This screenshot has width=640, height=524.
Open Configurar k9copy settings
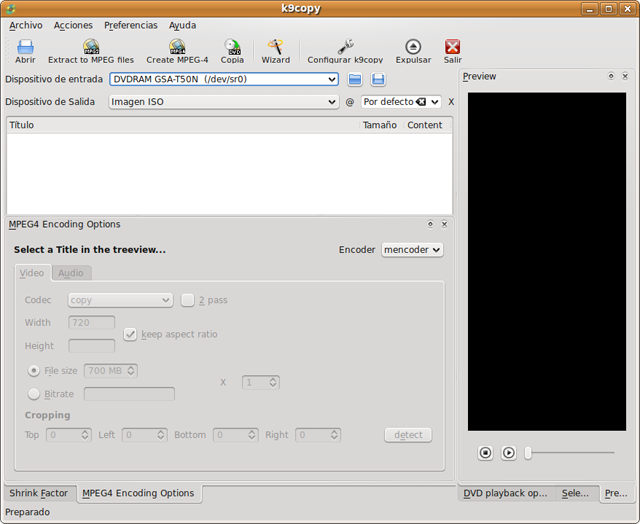[x=345, y=47]
